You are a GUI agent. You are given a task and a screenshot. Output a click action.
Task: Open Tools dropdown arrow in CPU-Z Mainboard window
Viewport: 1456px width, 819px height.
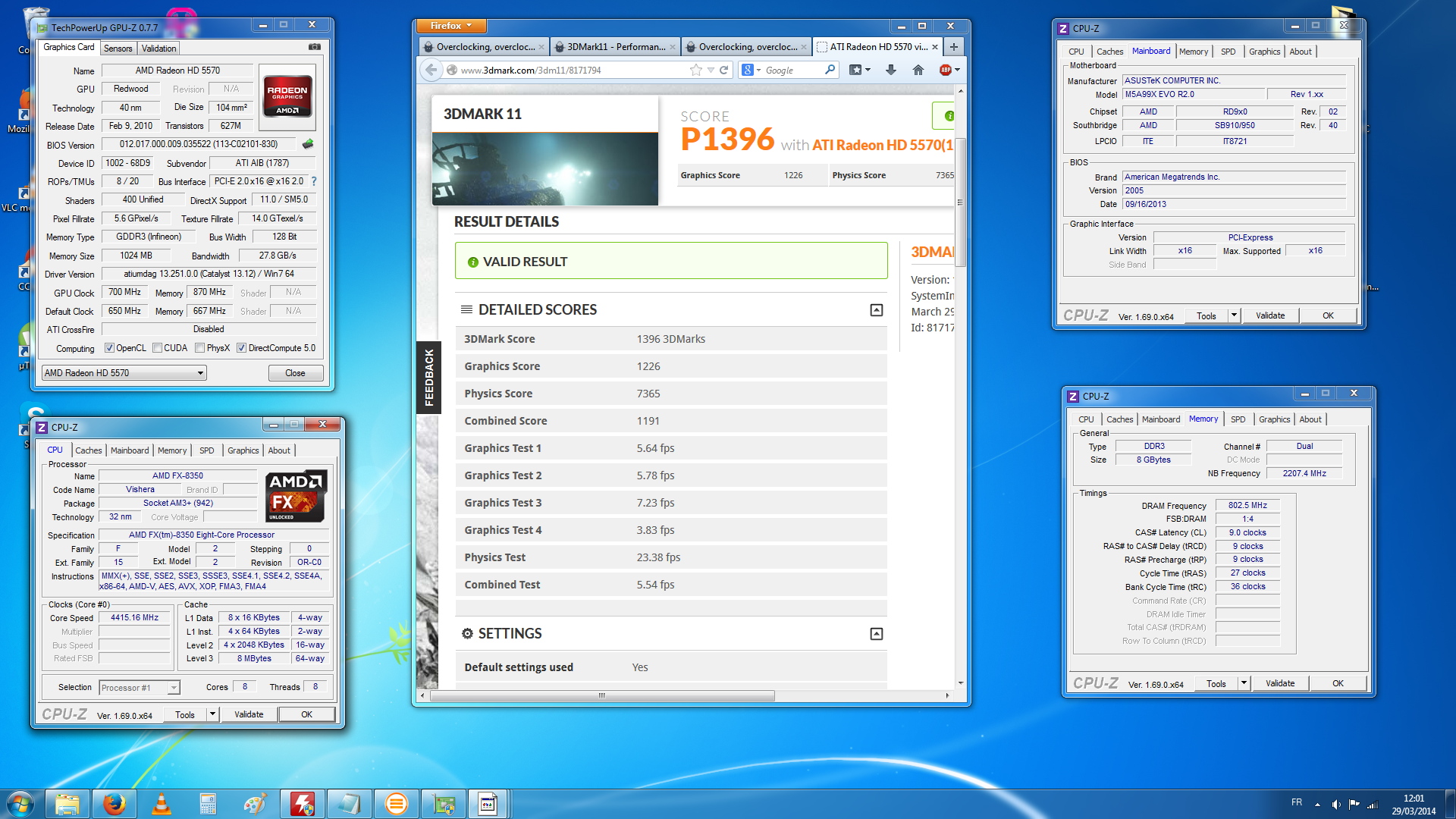(1234, 315)
